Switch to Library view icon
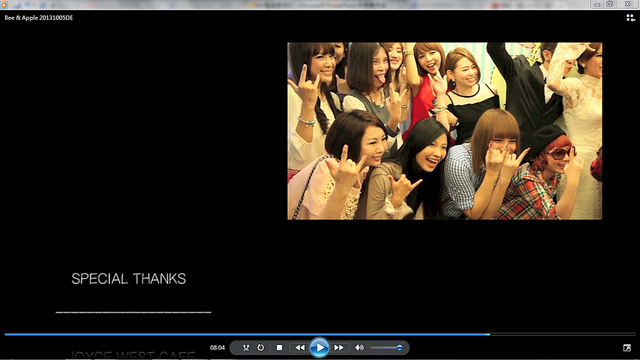This screenshot has height=360, width=640. click(631, 18)
